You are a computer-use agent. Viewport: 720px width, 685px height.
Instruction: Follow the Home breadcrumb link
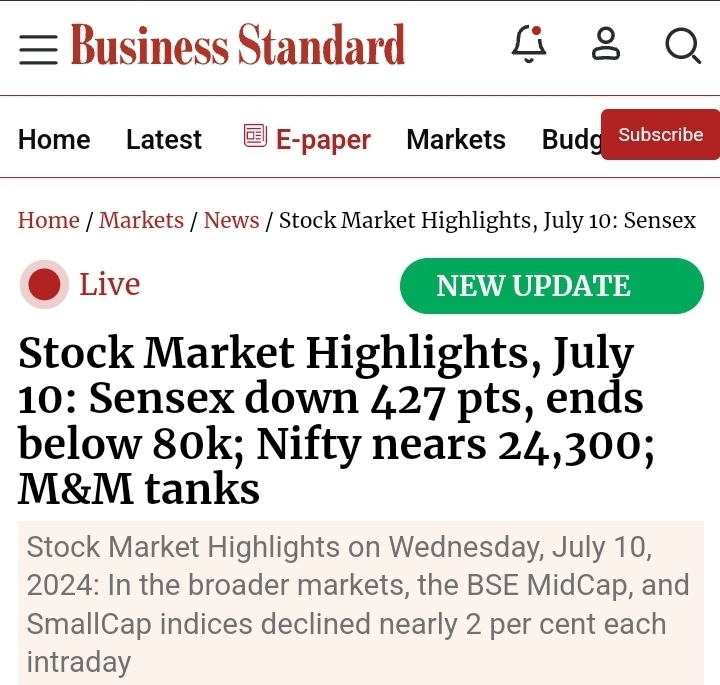click(49, 220)
